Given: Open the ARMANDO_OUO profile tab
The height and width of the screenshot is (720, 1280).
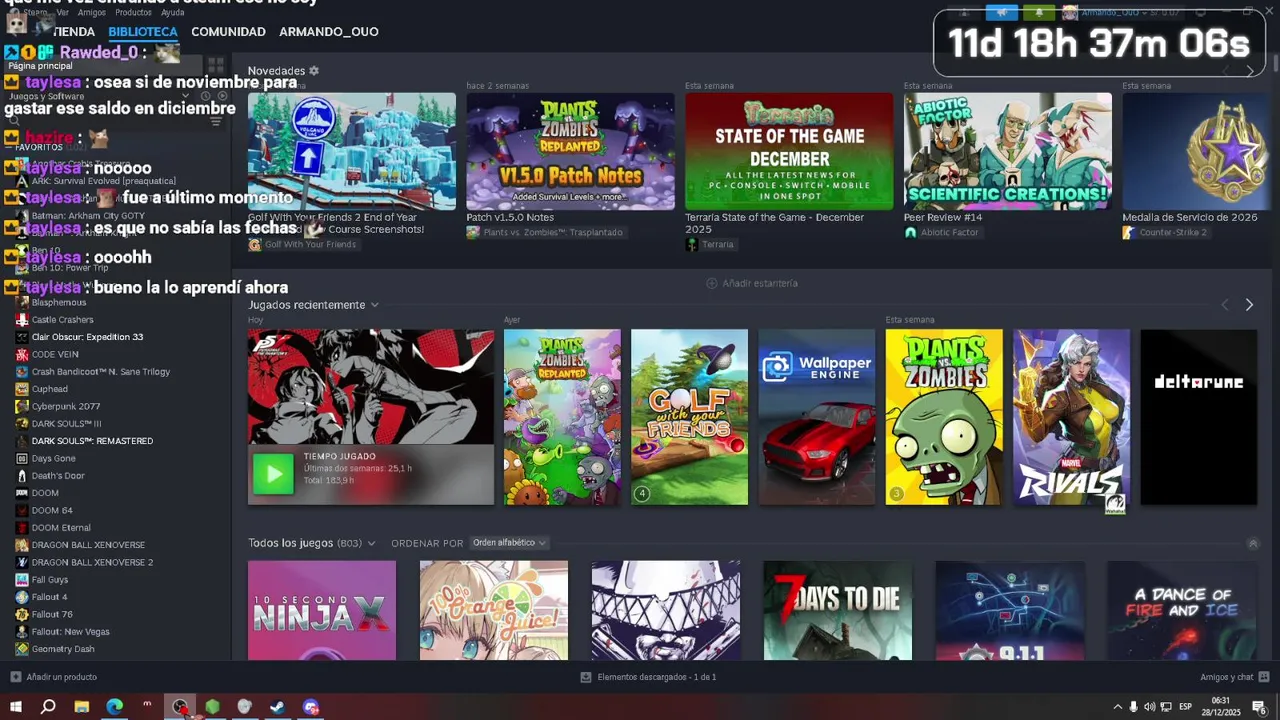Looking at the screenshot, I should [x=329, y=32].
